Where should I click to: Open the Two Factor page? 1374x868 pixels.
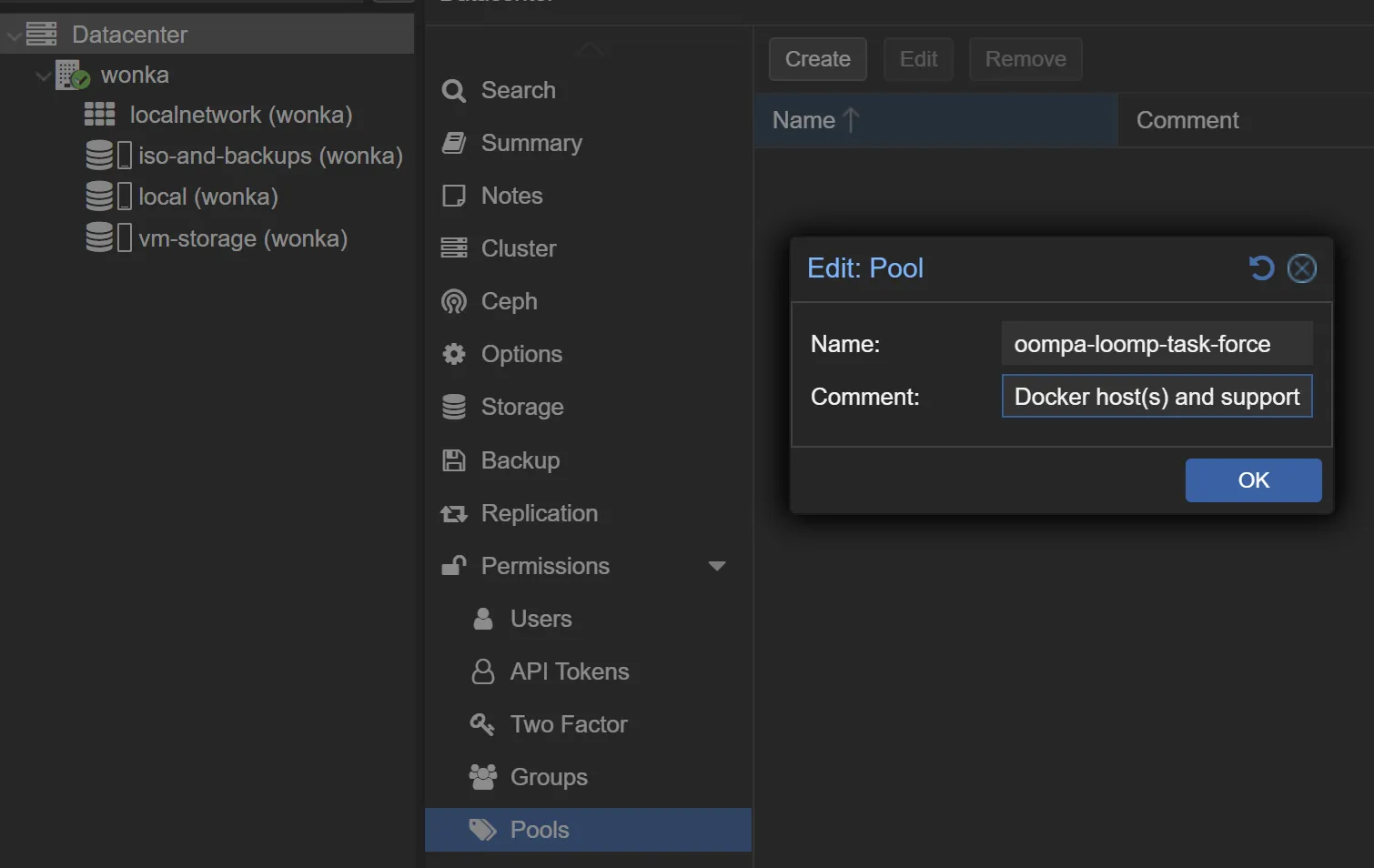point(588,724)
